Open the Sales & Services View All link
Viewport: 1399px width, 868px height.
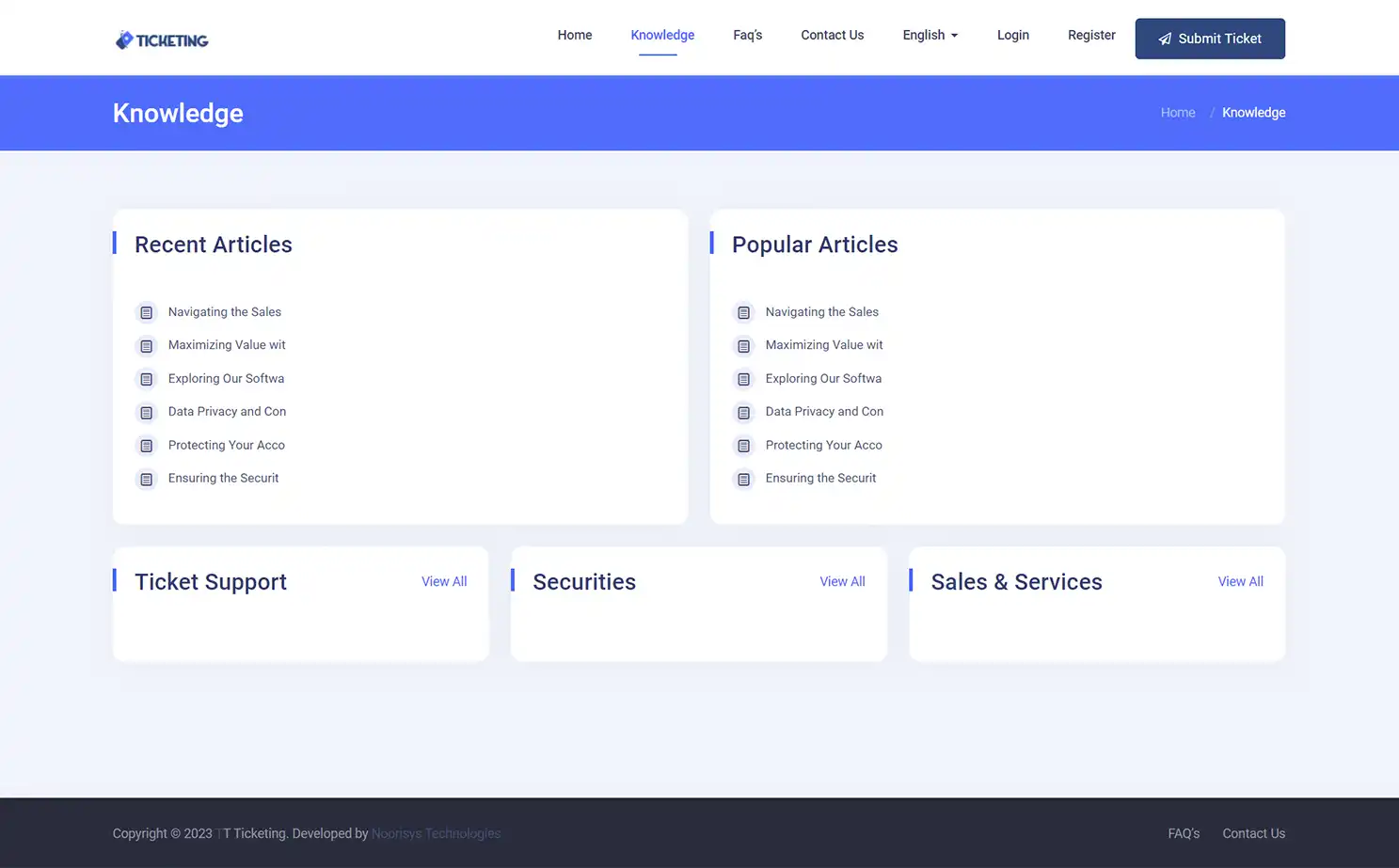pos(1240,581)
